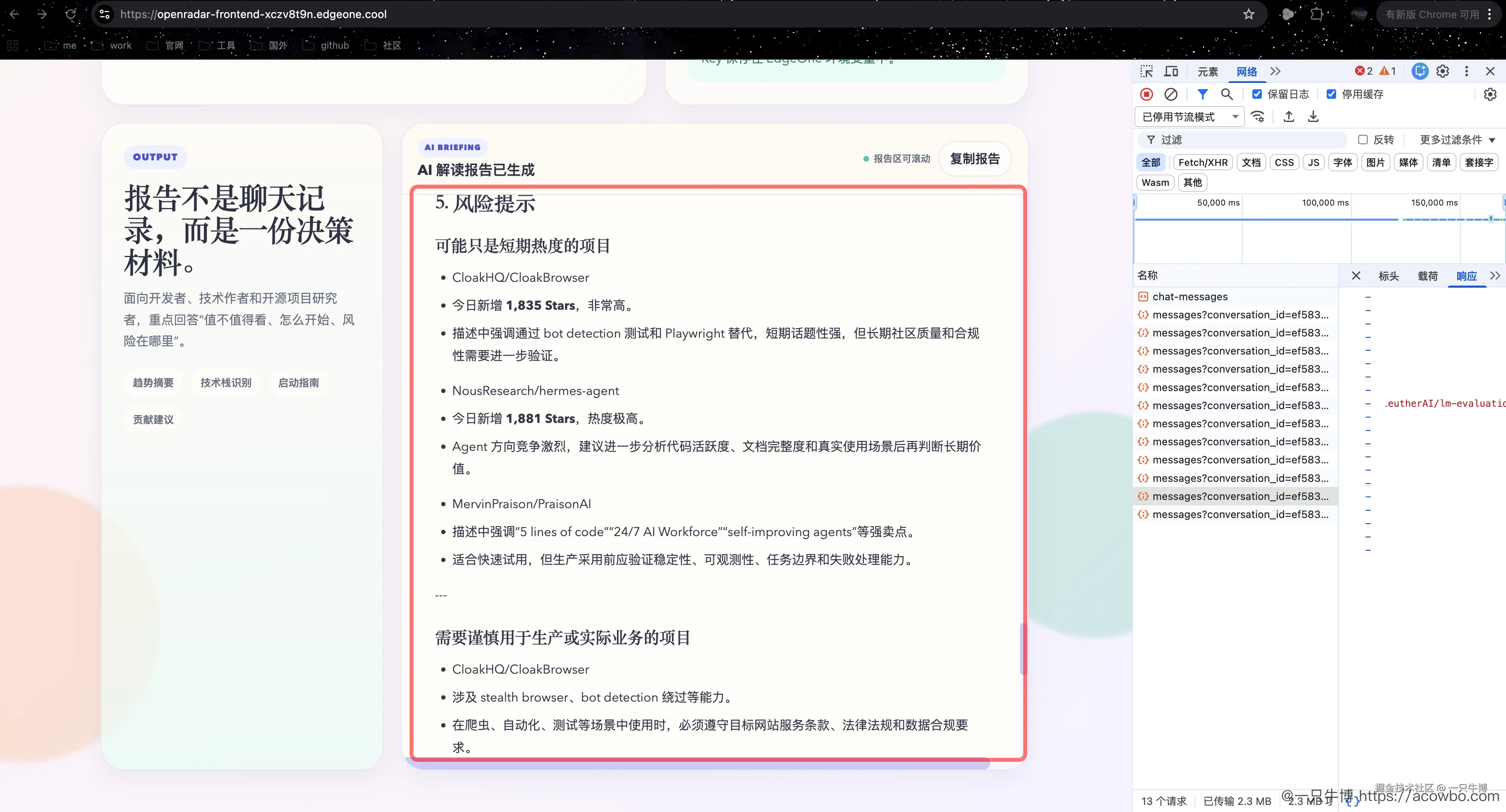Click the 复制报告 button

click(974, 159)
